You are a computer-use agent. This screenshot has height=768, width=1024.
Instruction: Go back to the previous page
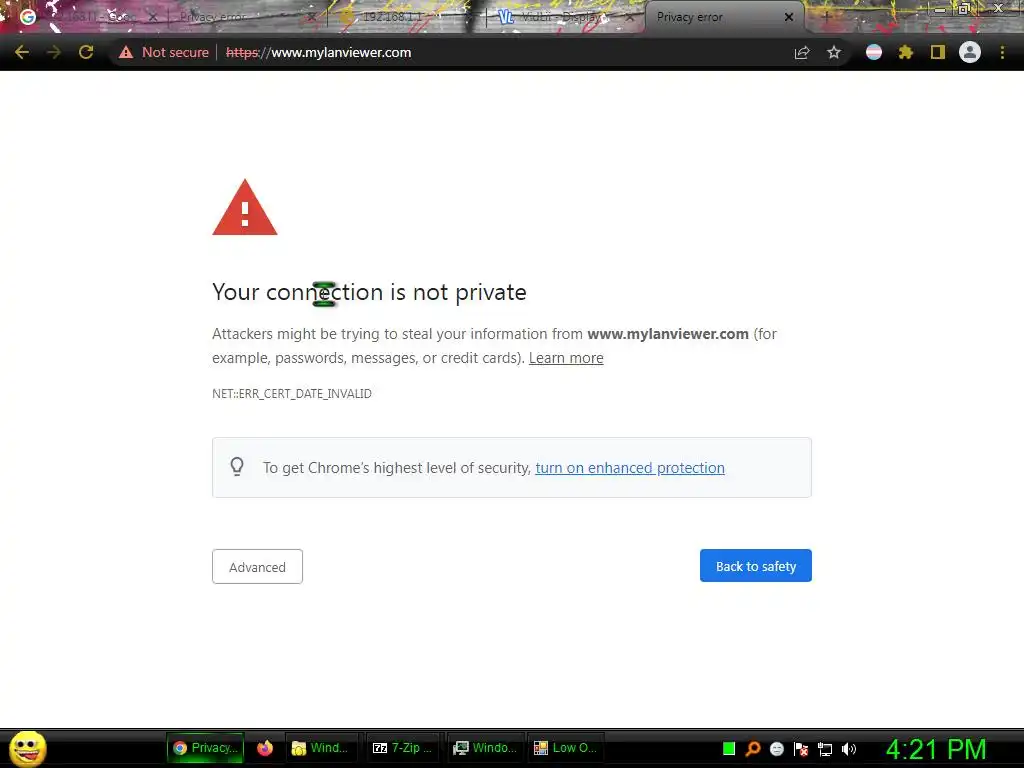click(22, 52)
